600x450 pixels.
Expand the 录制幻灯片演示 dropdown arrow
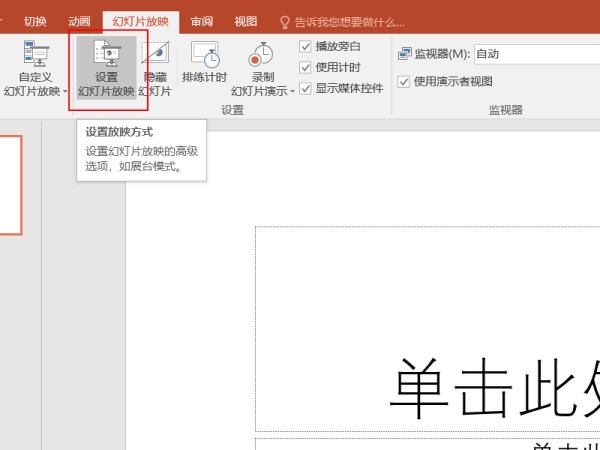pyautogui.click(x=293, y=92)
